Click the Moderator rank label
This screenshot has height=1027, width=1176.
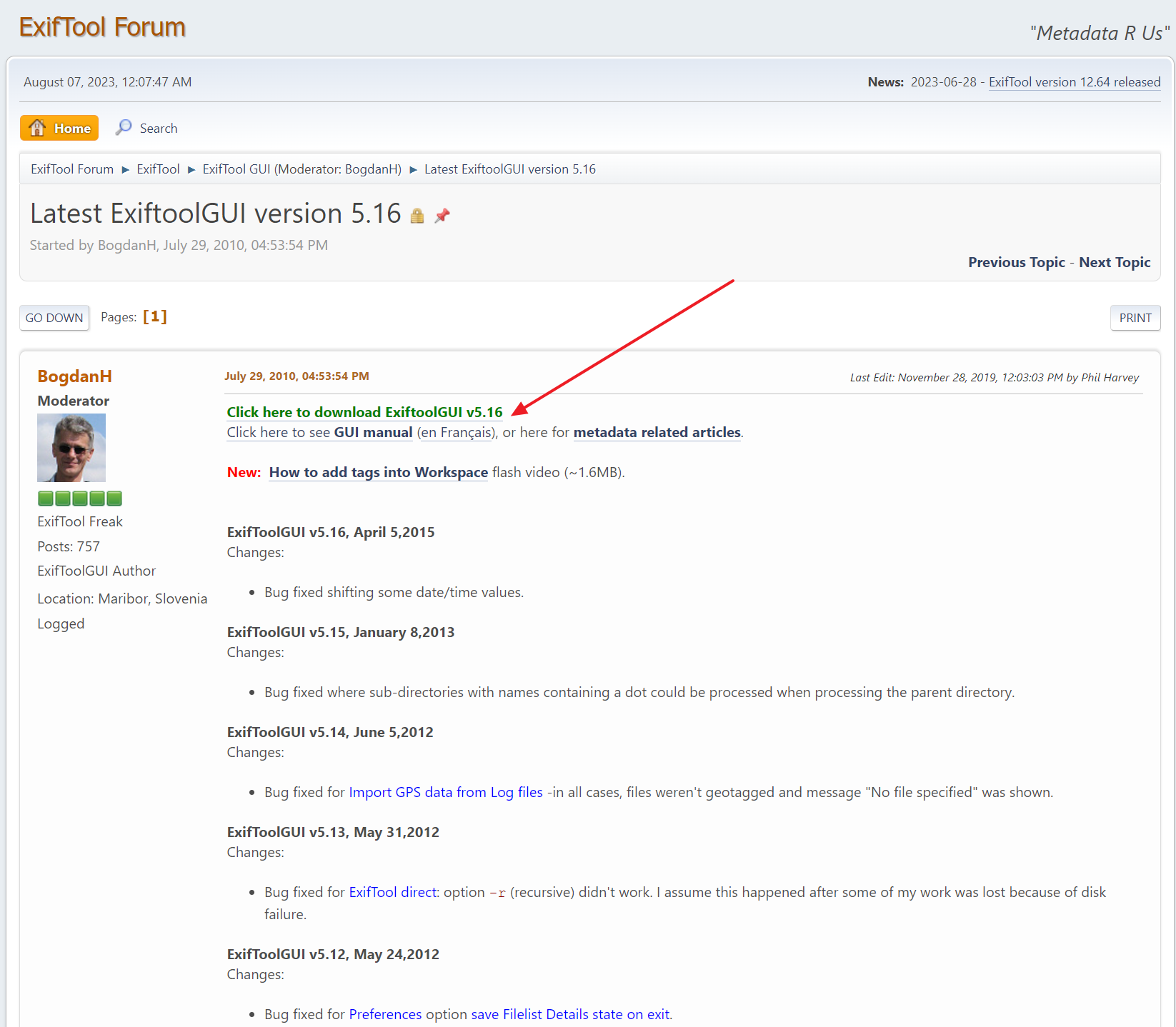pyautogui.click(x=74, y=401)
